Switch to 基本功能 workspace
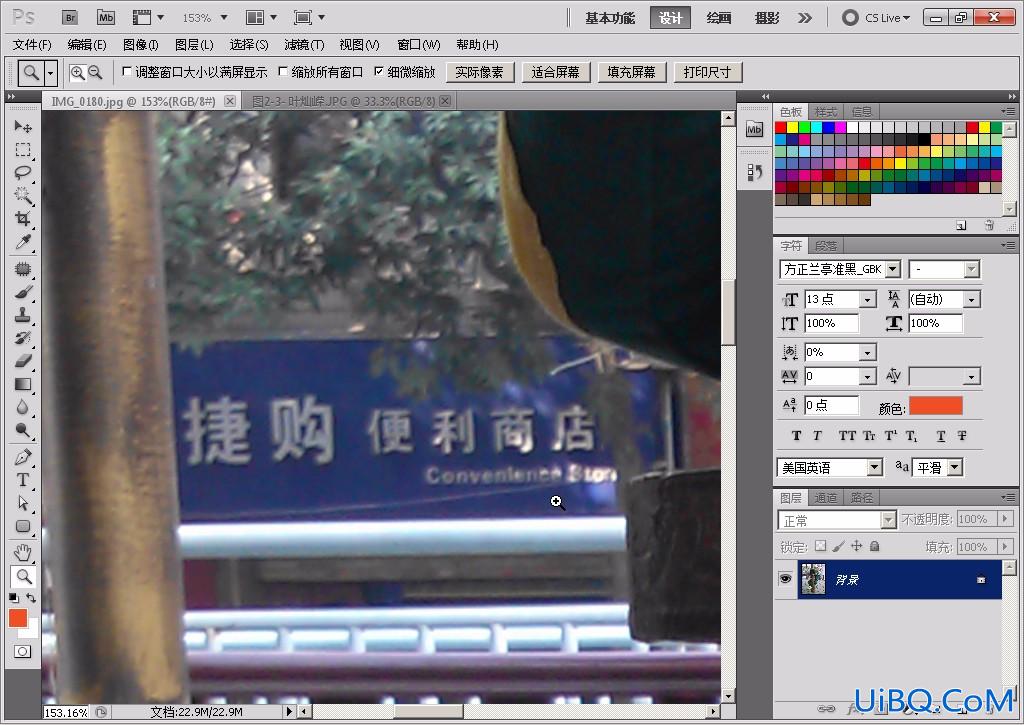1024x725 pixels. tap(609, 18)
